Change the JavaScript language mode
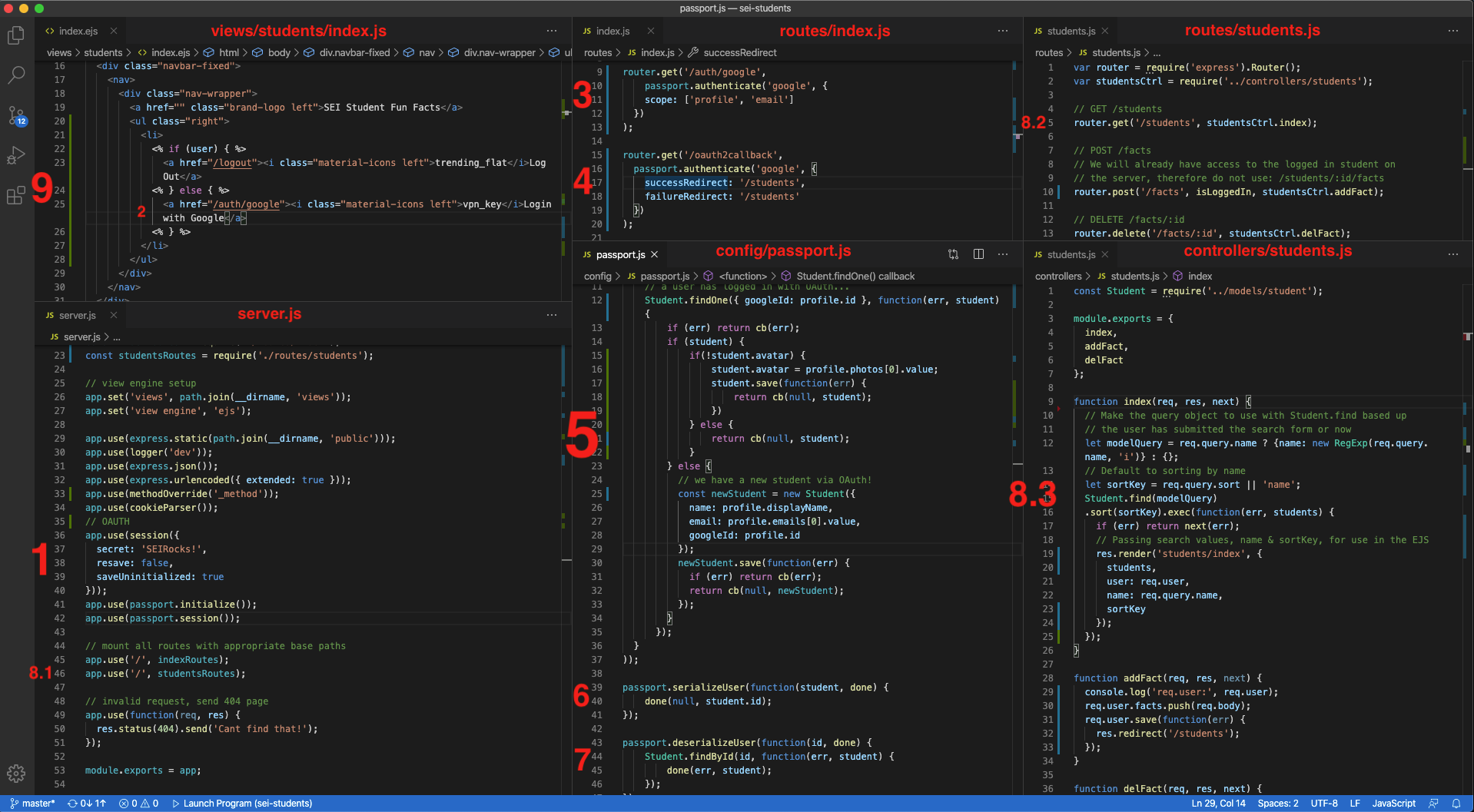 click(x=1393, y=804)
